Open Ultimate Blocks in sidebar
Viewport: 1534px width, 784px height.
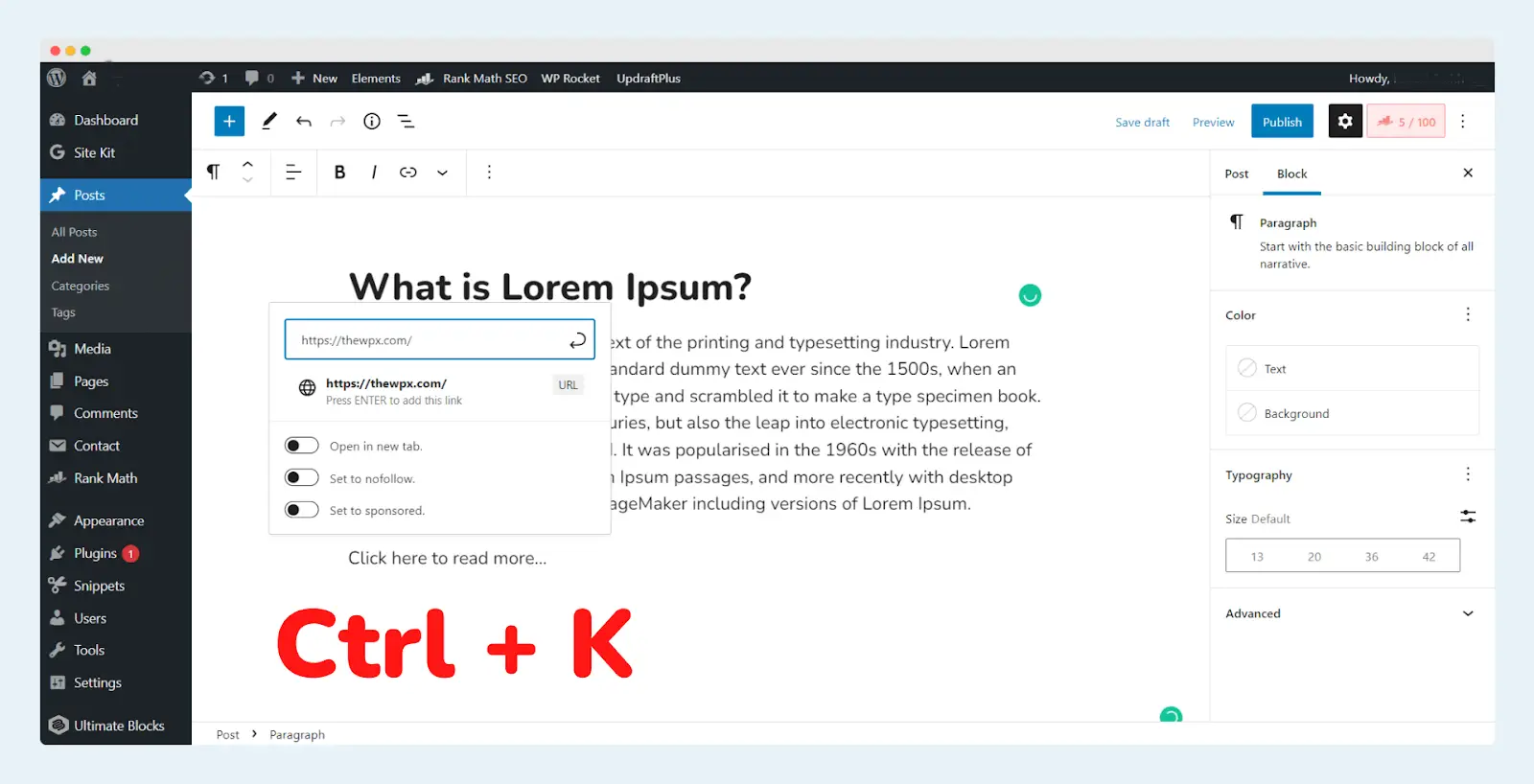(x=119, y=726)
